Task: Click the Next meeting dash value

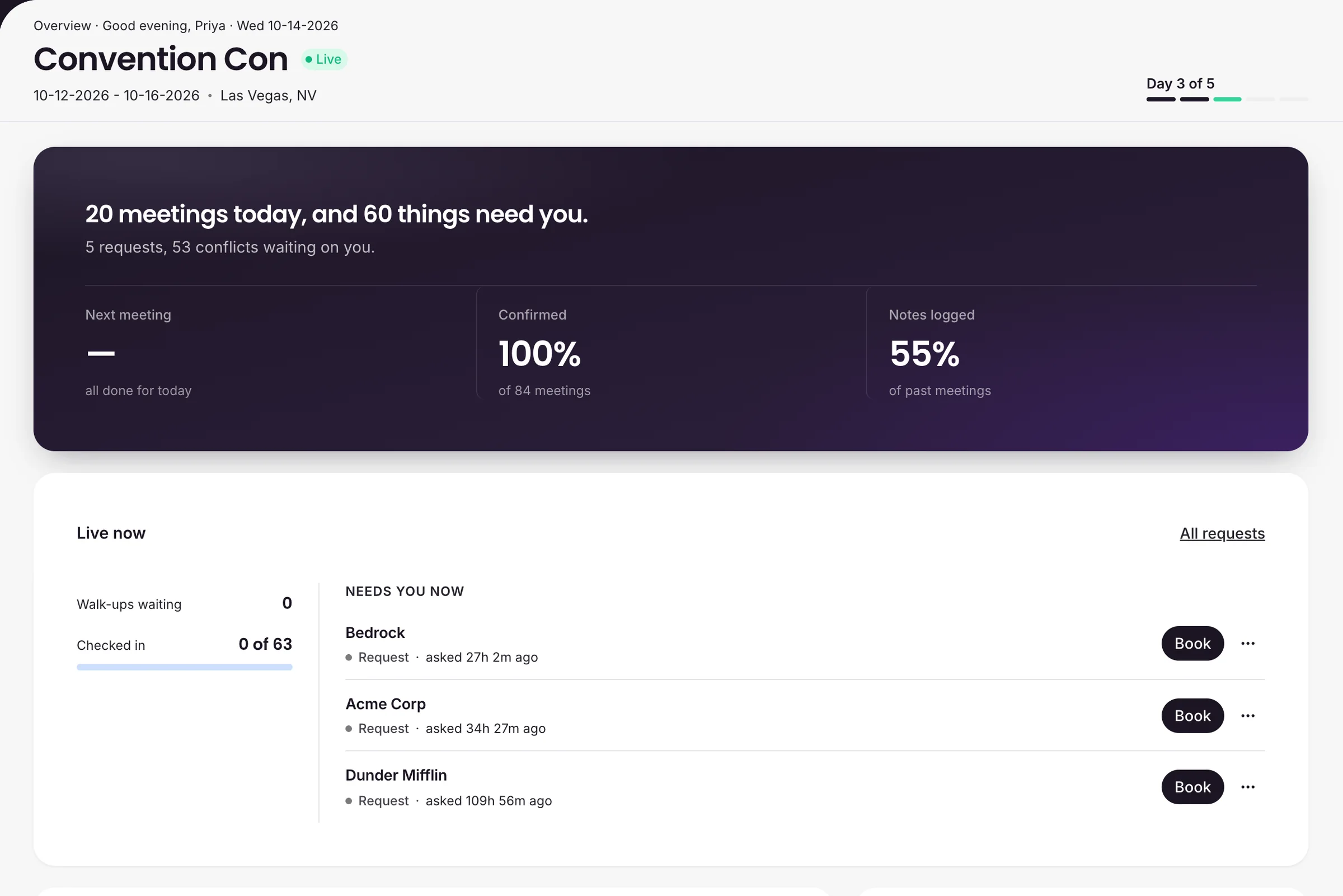Action: [x=101, y=354]
